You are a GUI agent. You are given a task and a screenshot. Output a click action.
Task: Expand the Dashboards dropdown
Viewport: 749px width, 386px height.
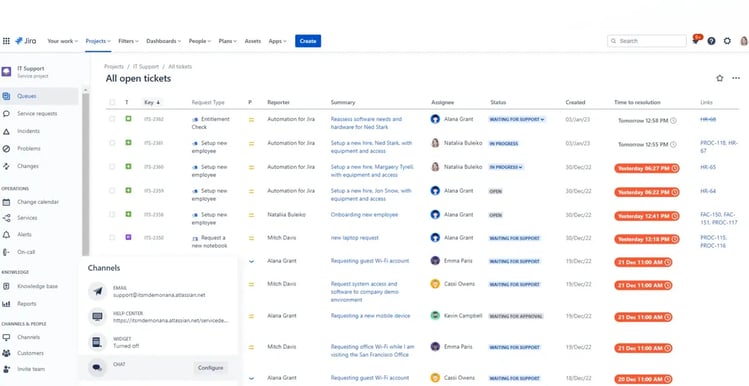[163, 41]
